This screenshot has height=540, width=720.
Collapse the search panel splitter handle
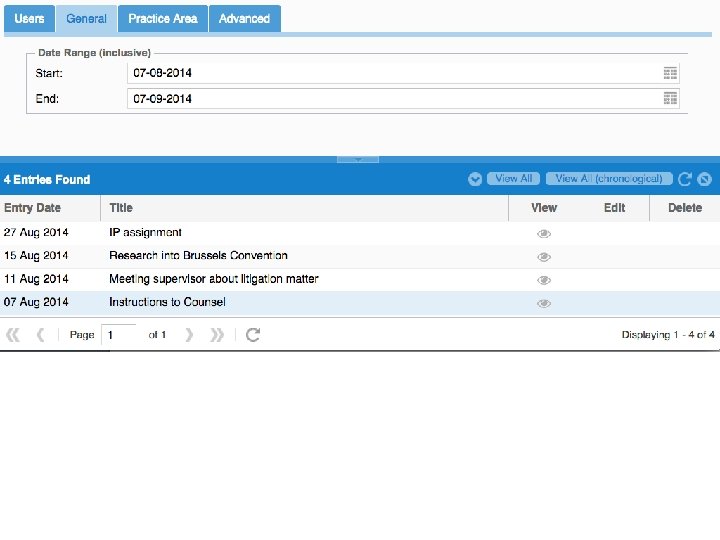click(358, 159)
